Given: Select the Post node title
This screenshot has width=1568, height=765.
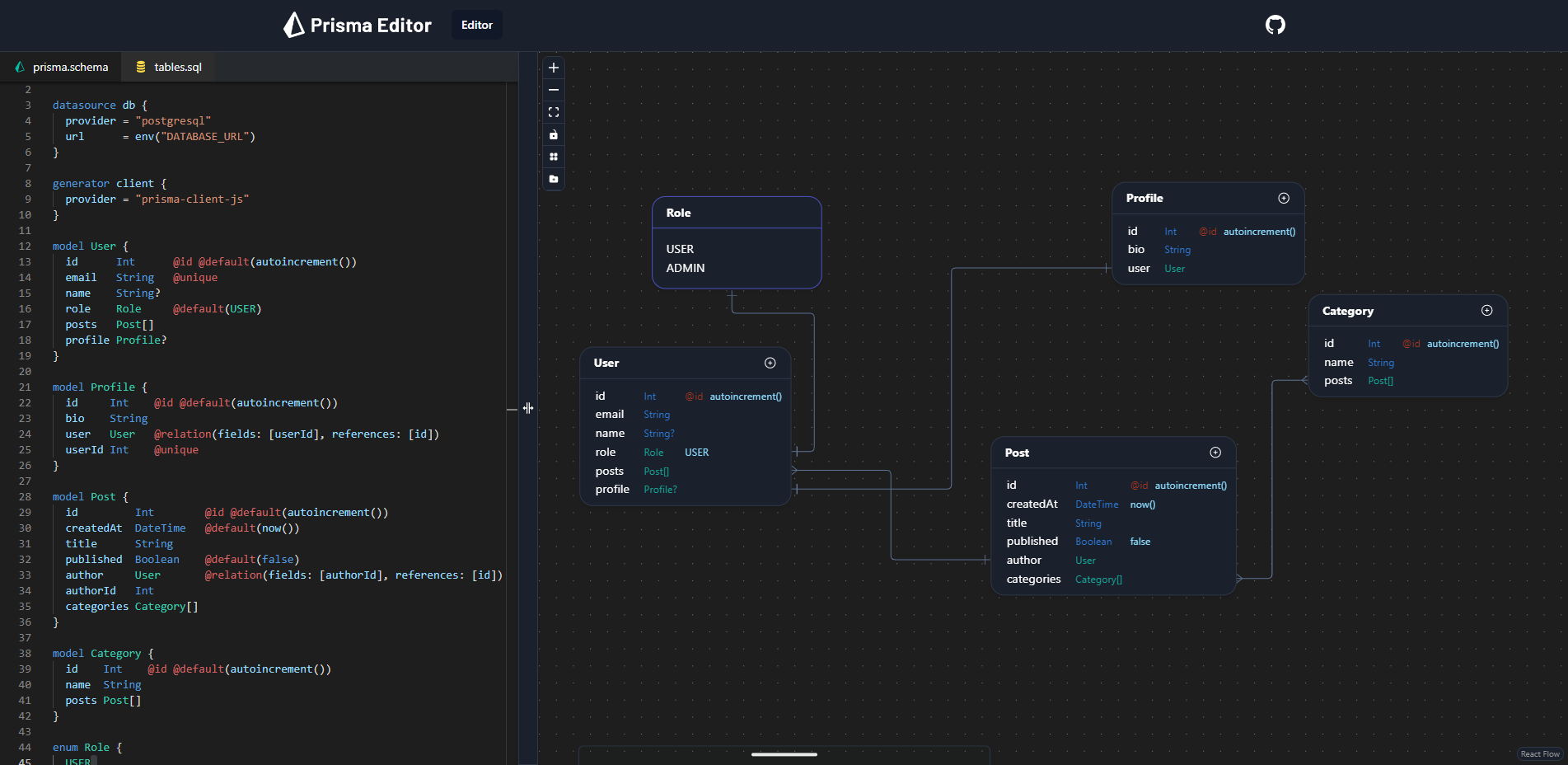Looking at the screenshot, I should tap(1017, 453).
